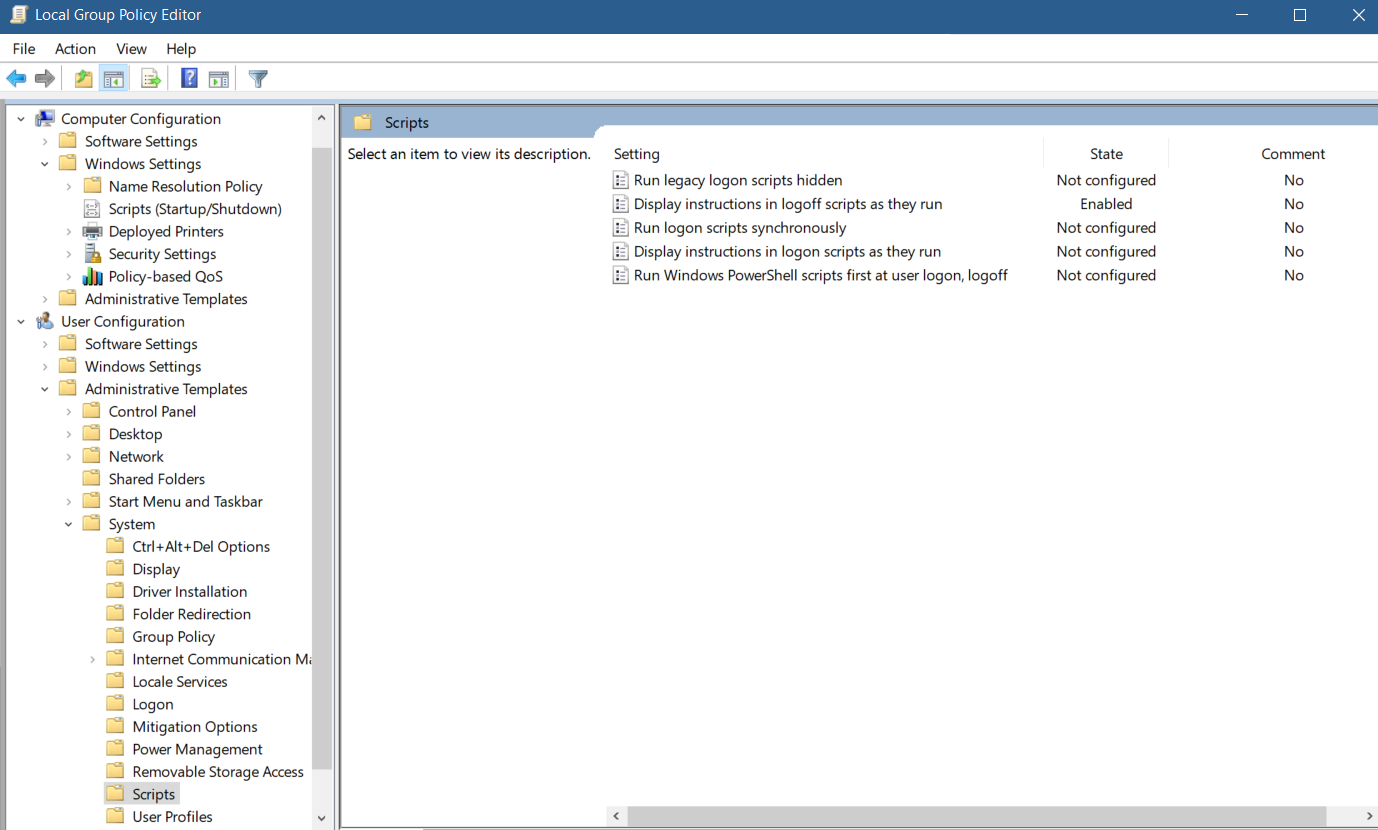Click the vertical scrollbar down arrow

click(x=321, y=818)
